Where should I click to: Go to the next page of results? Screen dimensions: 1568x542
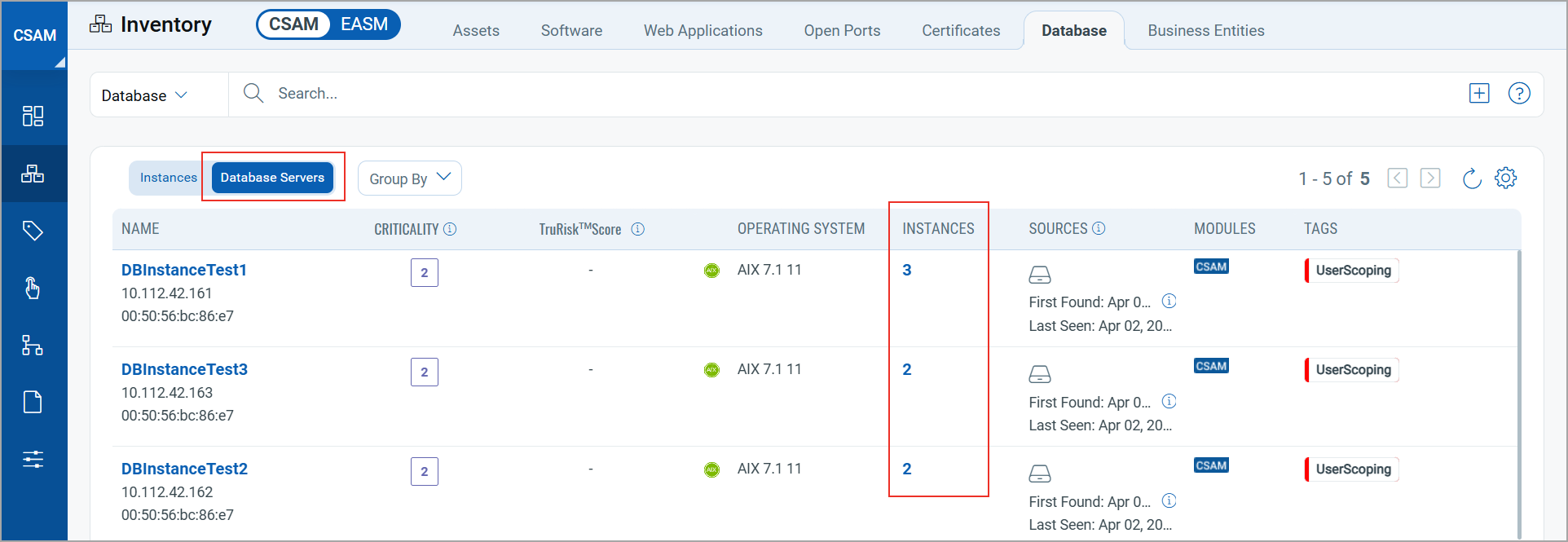1430,178
